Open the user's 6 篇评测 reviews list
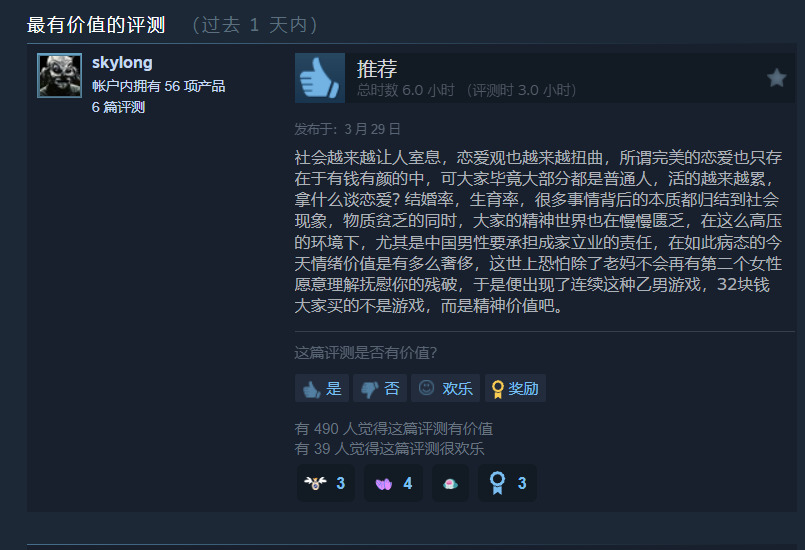This screenshot has height=550, width=805. coord(119,107)
